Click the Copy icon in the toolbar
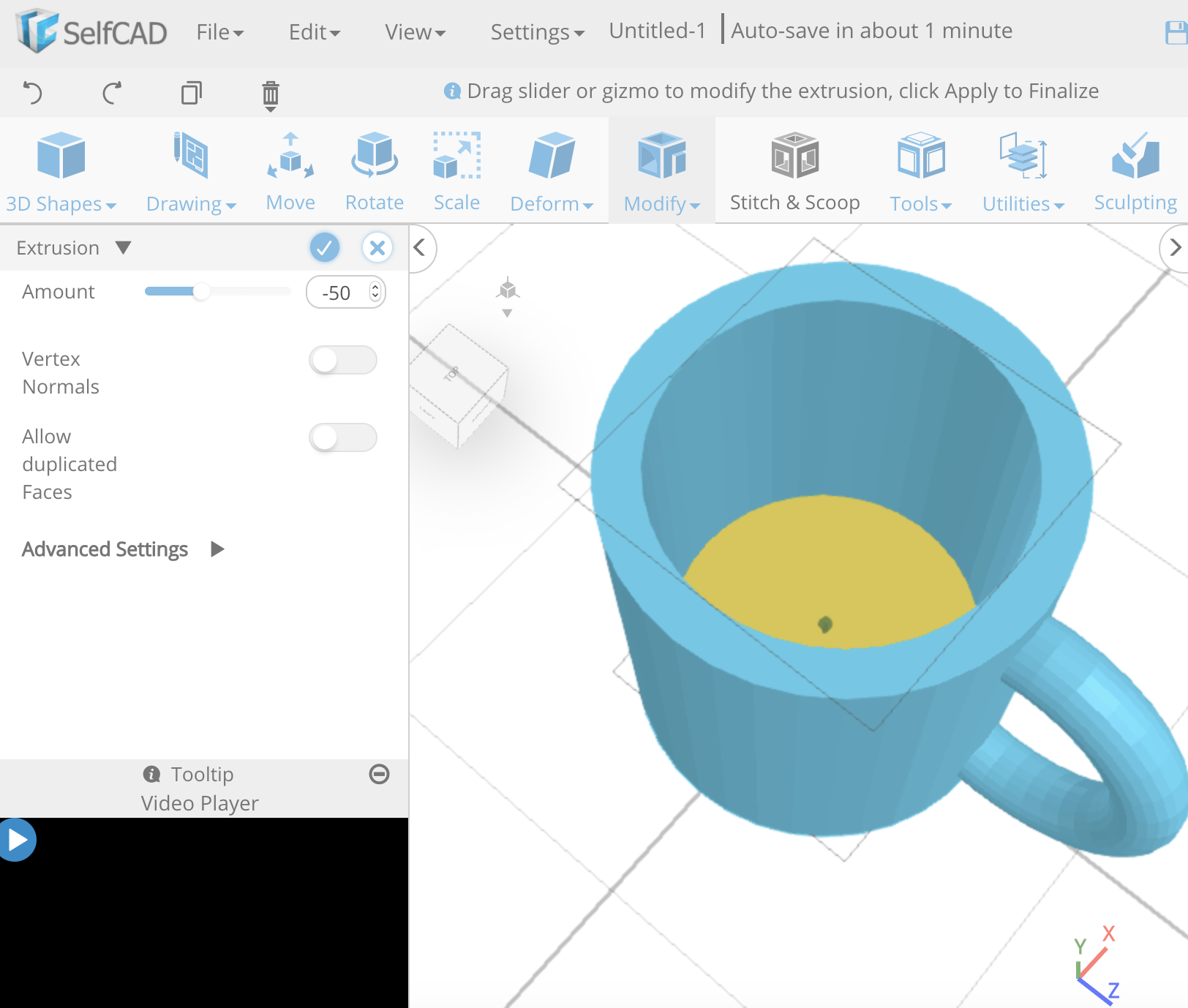This screenshot has height=1008, width=1188. tap(192, 94)
